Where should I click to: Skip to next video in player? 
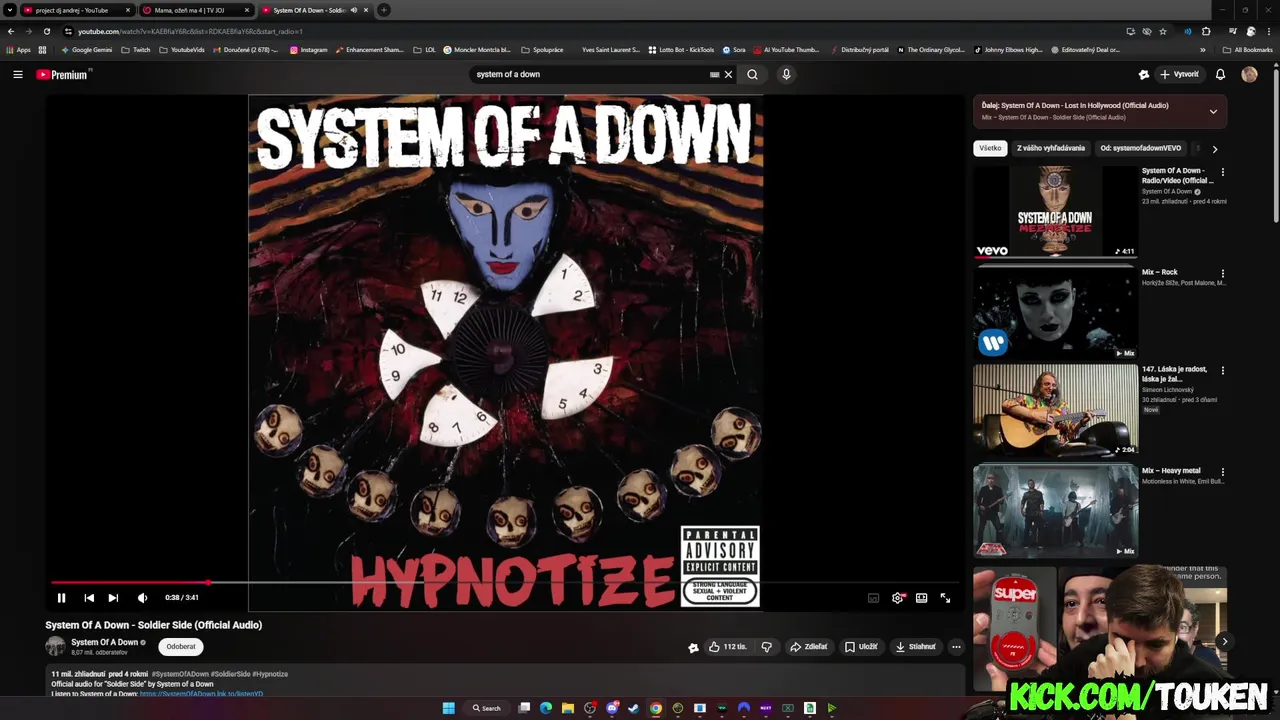coord(113,598)
